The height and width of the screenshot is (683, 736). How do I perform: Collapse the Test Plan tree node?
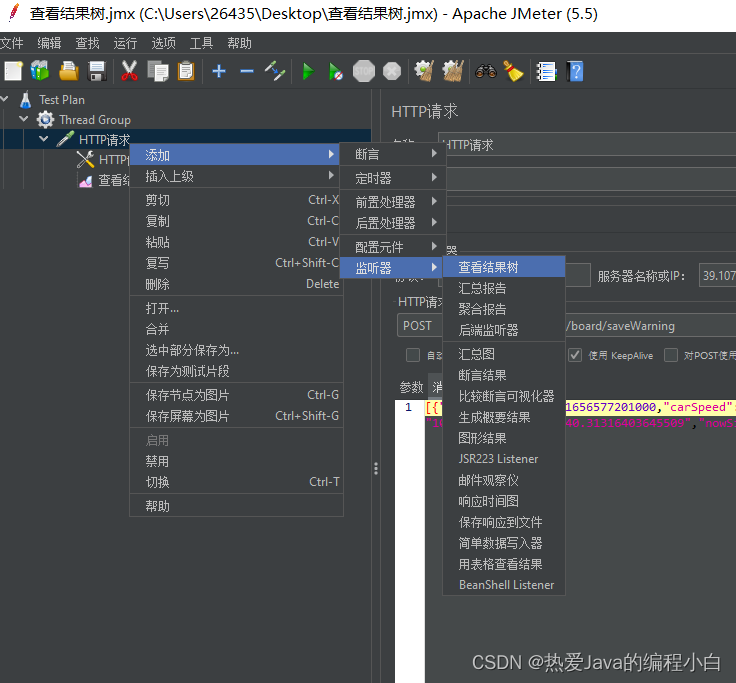[6, 99]
